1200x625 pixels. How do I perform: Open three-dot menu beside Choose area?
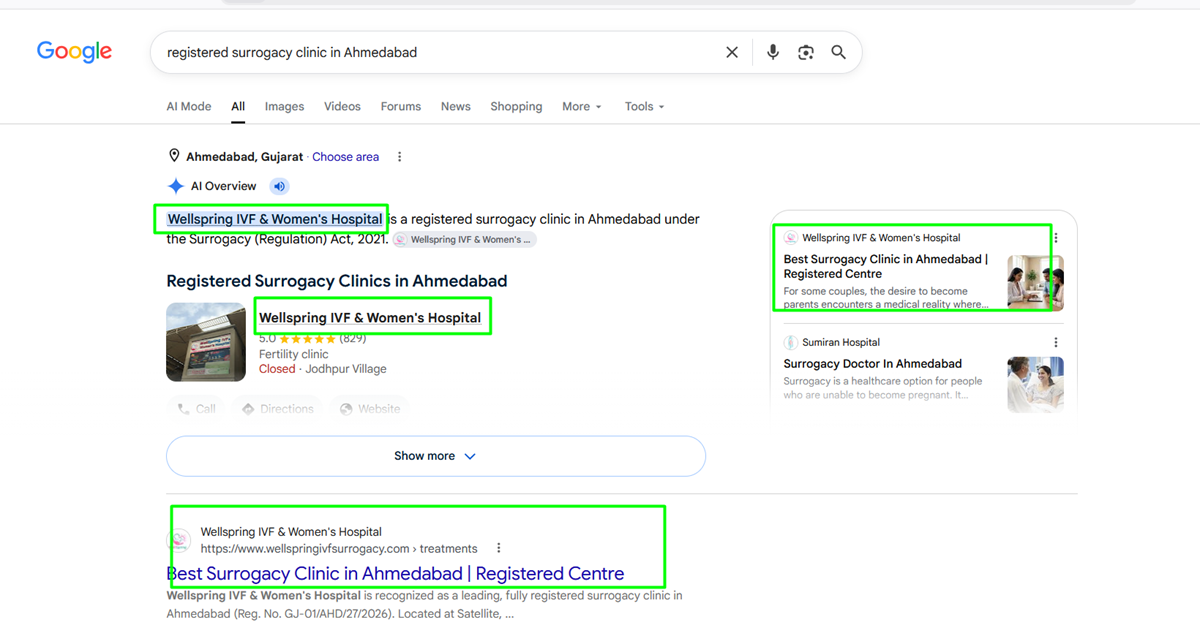tap(399, 157)
